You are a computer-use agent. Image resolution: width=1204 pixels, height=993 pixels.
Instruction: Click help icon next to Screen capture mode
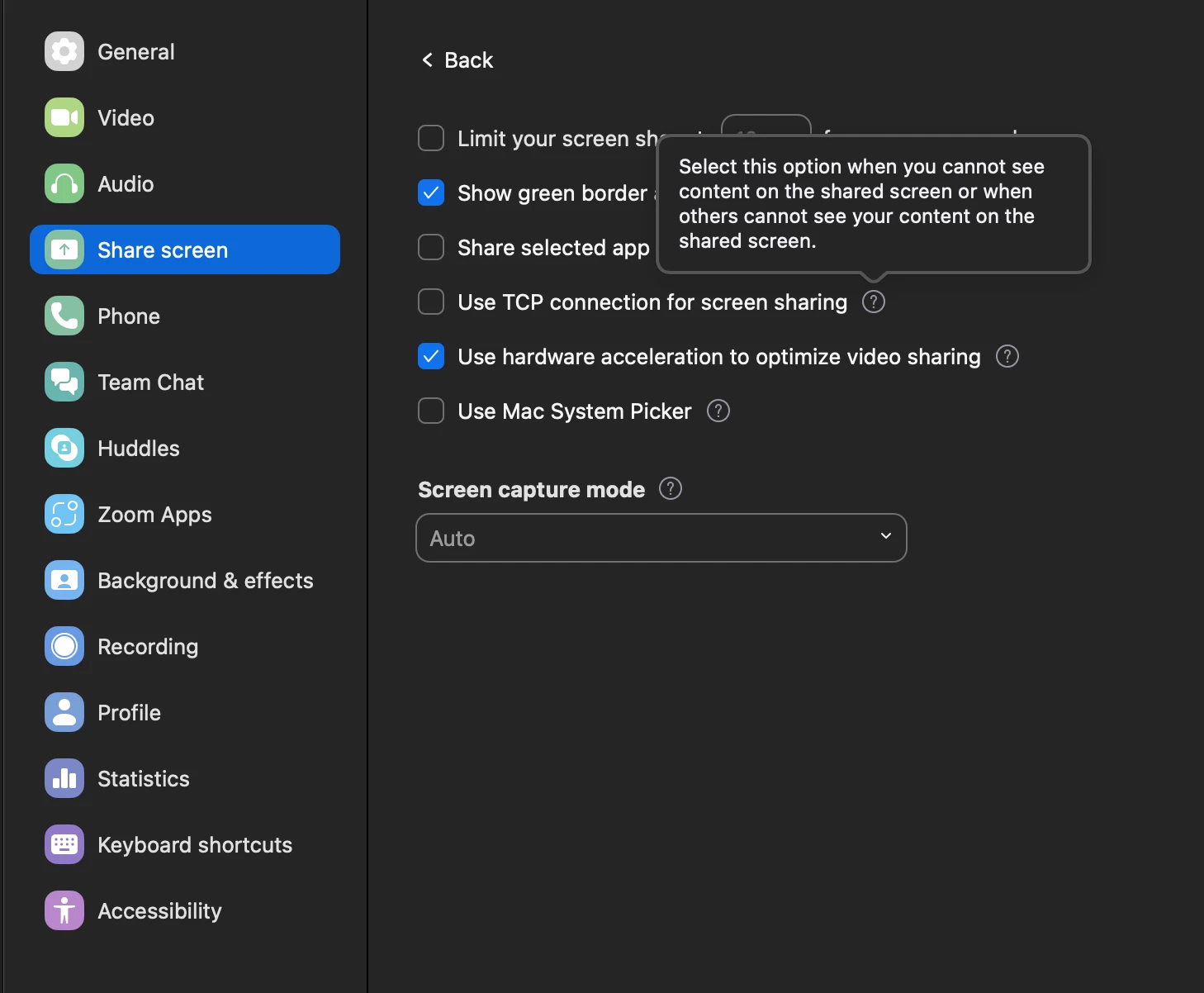(x=671, y=489)
